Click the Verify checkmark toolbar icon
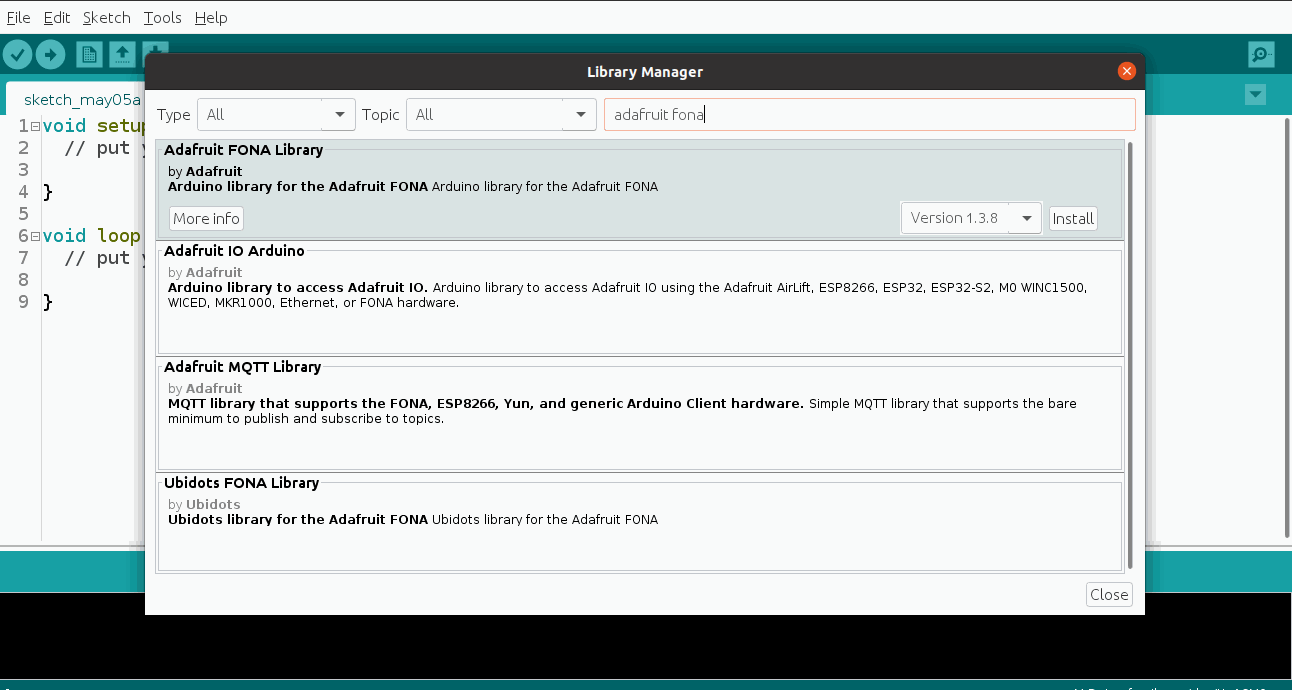The width and height of the screenshot is (1292, 690). 17,55
